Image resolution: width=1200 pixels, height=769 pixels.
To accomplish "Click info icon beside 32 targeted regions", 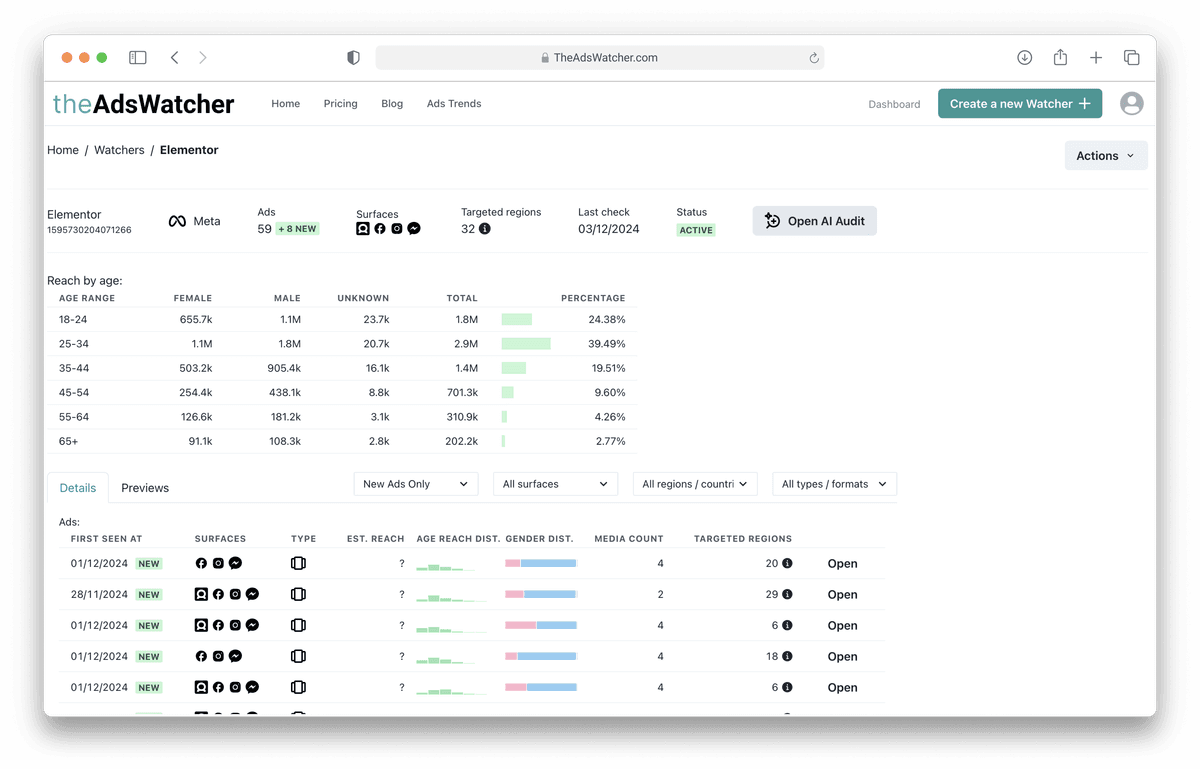I will [485, 229].
